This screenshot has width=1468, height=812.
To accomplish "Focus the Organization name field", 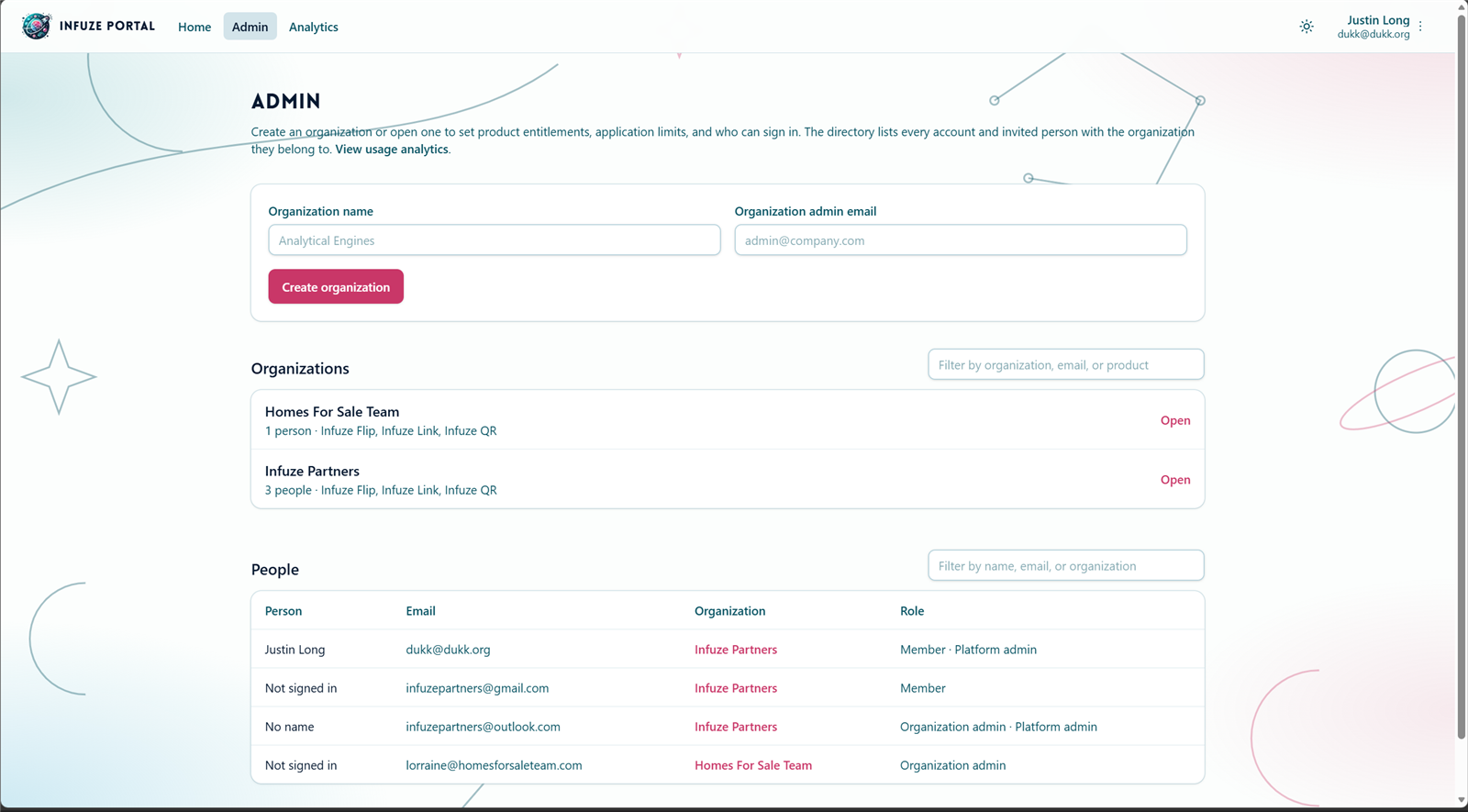I will click(x=495, y=240).
